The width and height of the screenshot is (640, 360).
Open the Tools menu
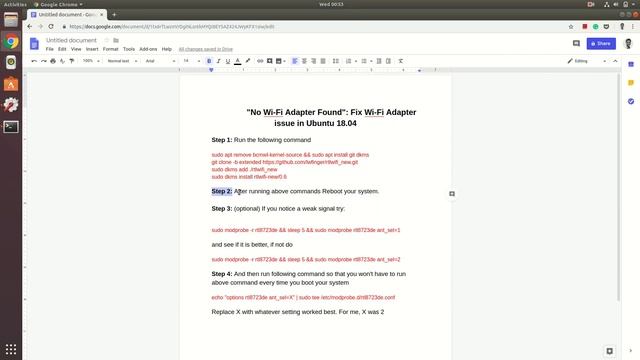click(129, 49)
